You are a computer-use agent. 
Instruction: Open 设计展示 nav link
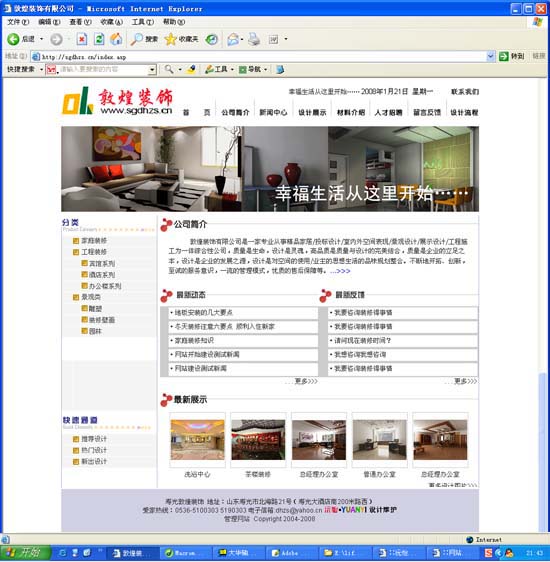click(x=312, y=113)
